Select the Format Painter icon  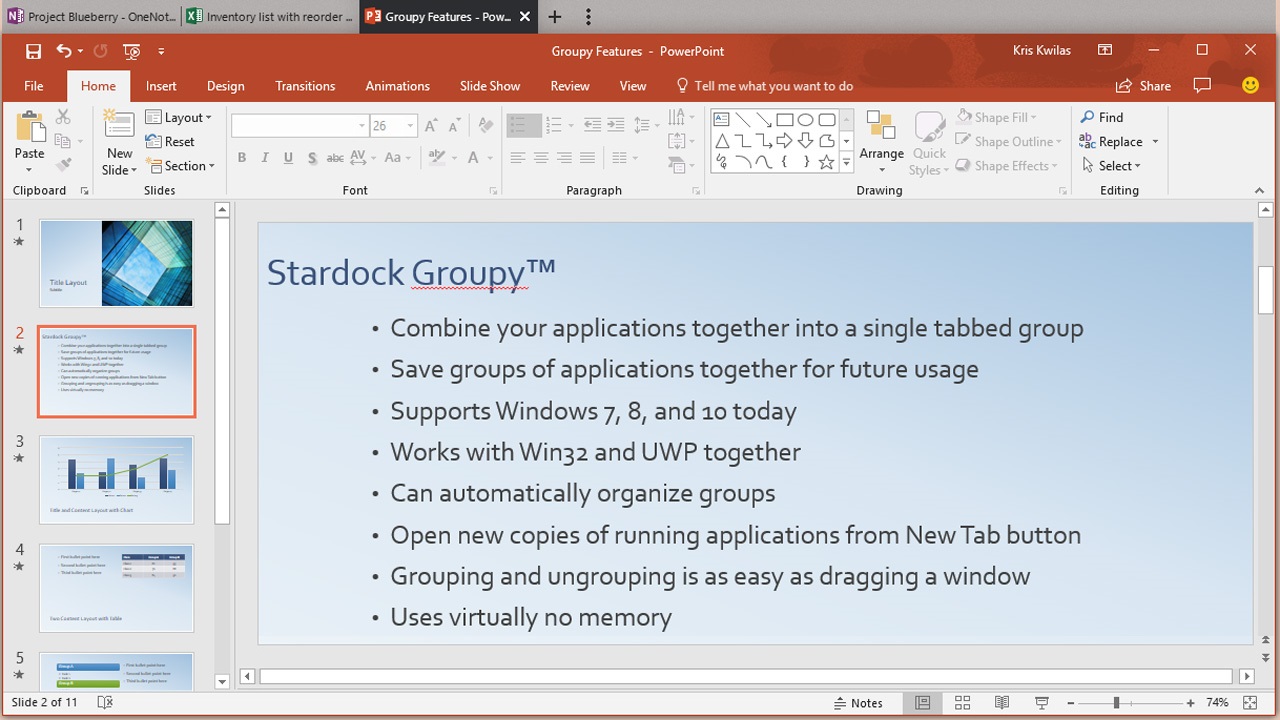tap(62, 166)
